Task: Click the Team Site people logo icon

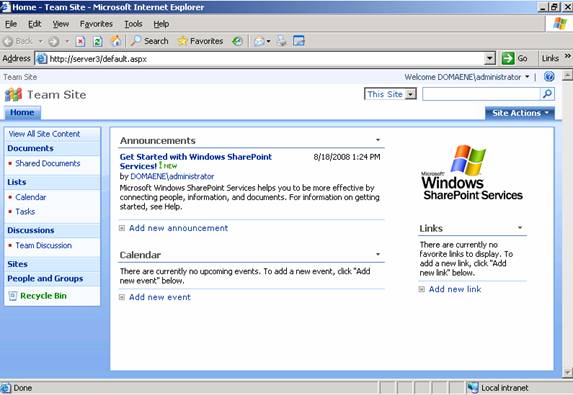Action: pos(14,95)
